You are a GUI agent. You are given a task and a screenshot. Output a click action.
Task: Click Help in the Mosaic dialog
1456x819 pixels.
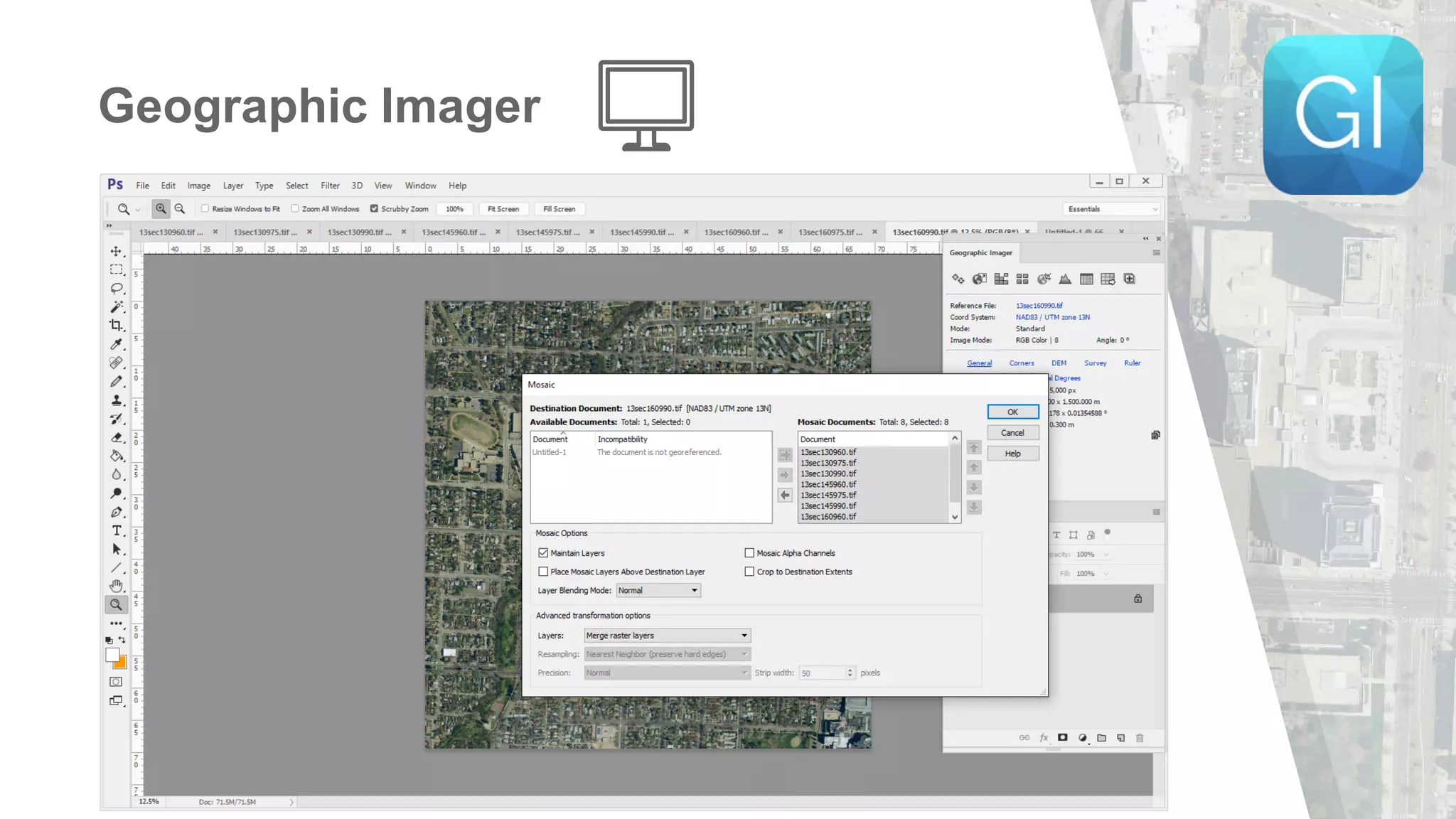(x=1012, y=453)
